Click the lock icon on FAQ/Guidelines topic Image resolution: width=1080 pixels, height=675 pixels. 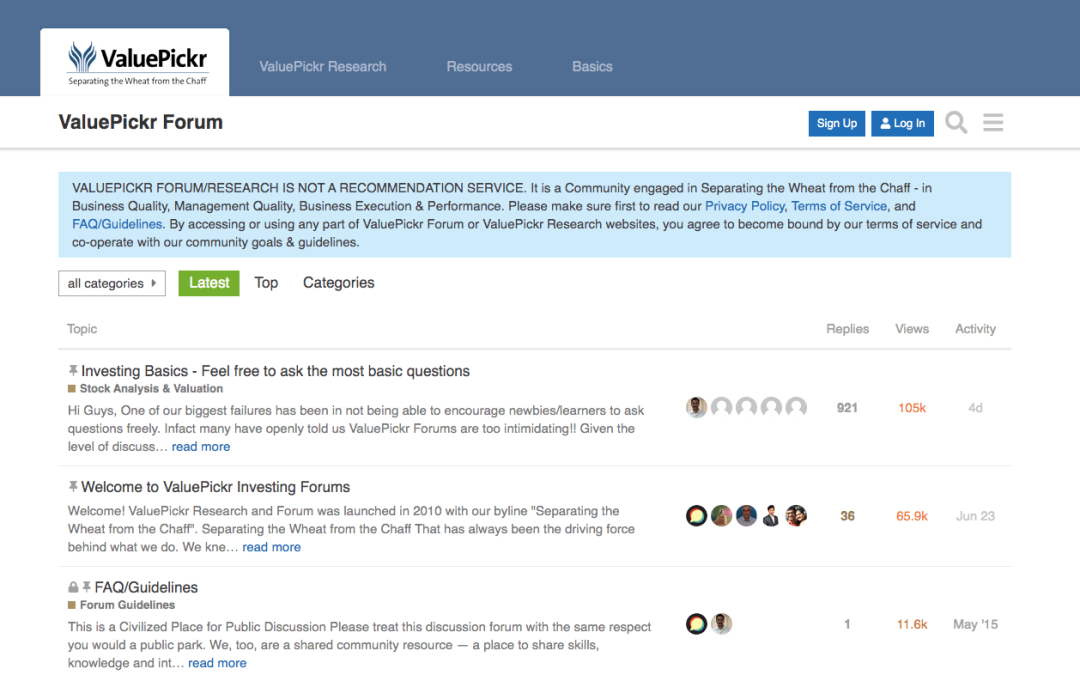tap(73, 587)
